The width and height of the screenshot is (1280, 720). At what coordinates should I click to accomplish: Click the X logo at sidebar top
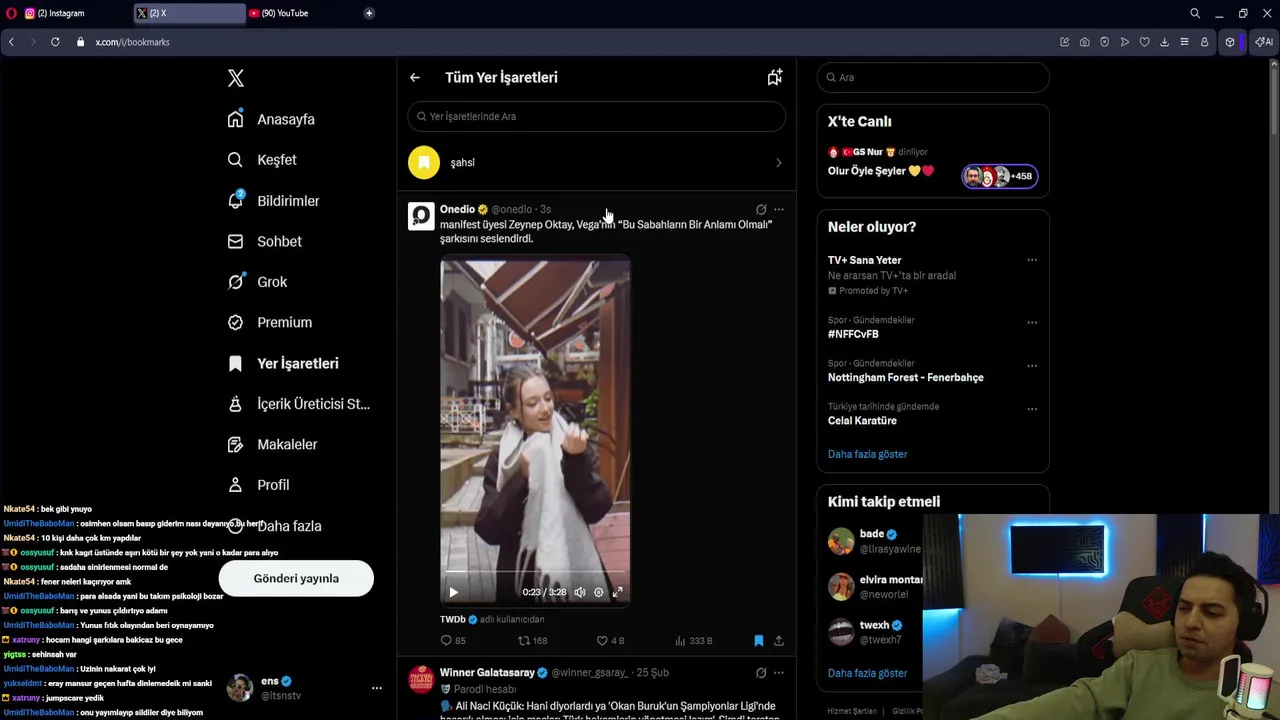click(236, 78)
